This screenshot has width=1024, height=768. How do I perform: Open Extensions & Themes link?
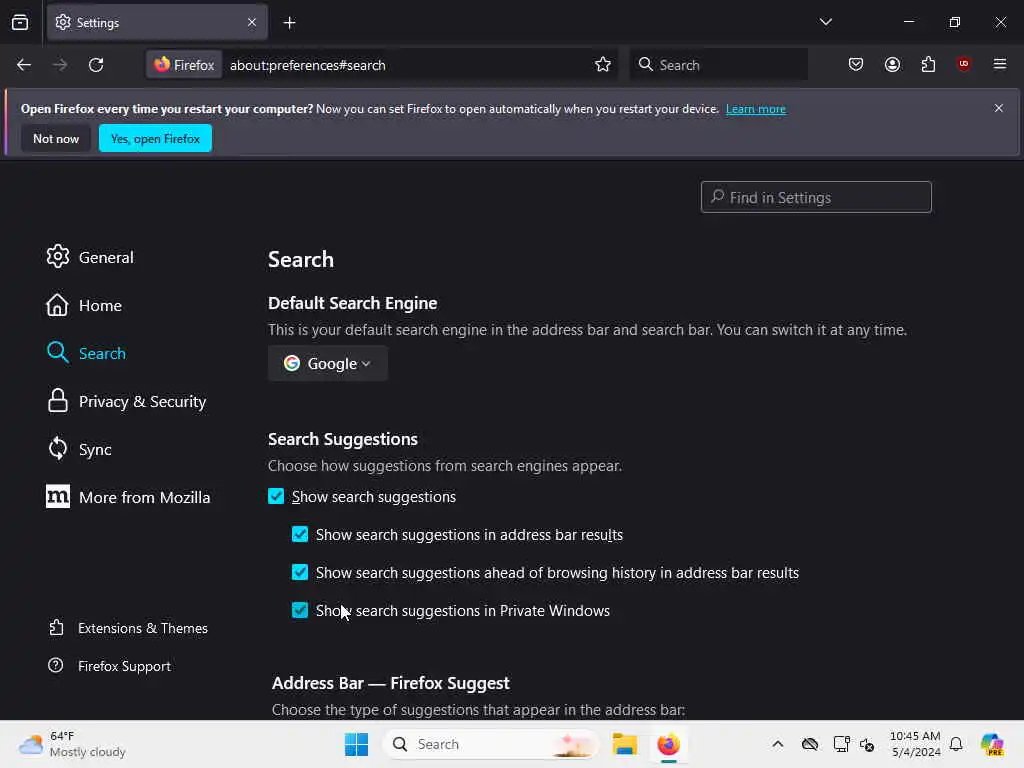(x=128, y=628)
